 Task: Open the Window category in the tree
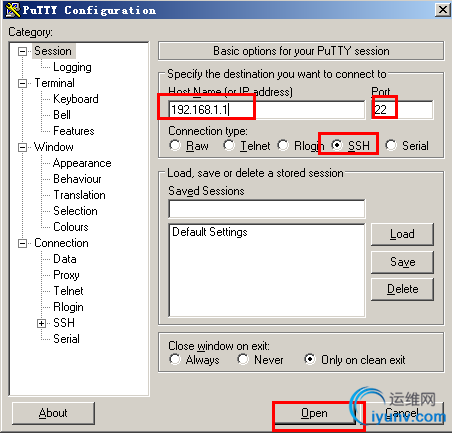tap(54, 147)
